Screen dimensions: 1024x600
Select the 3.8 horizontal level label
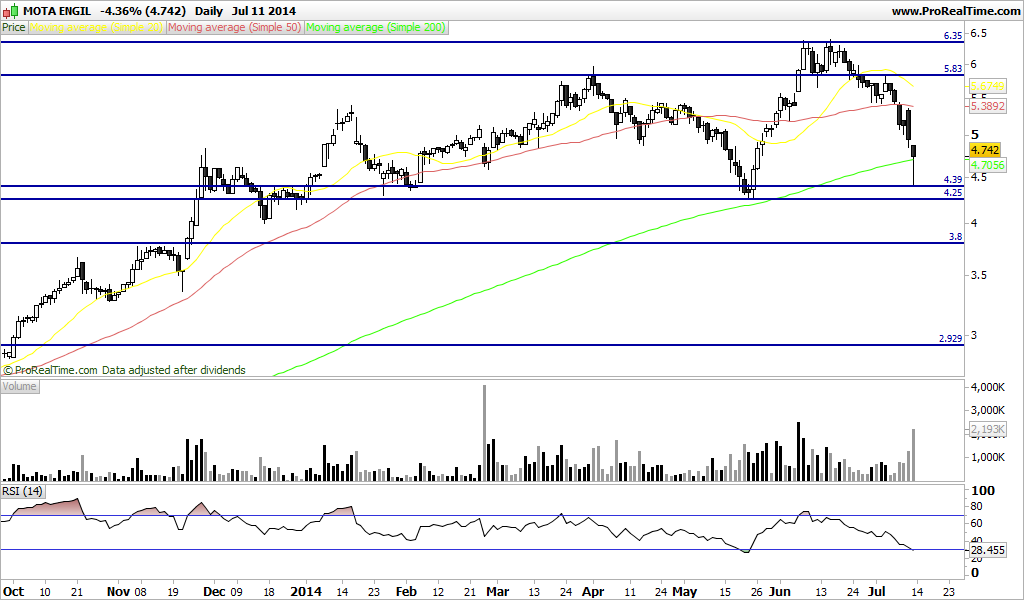pos(955,237)
